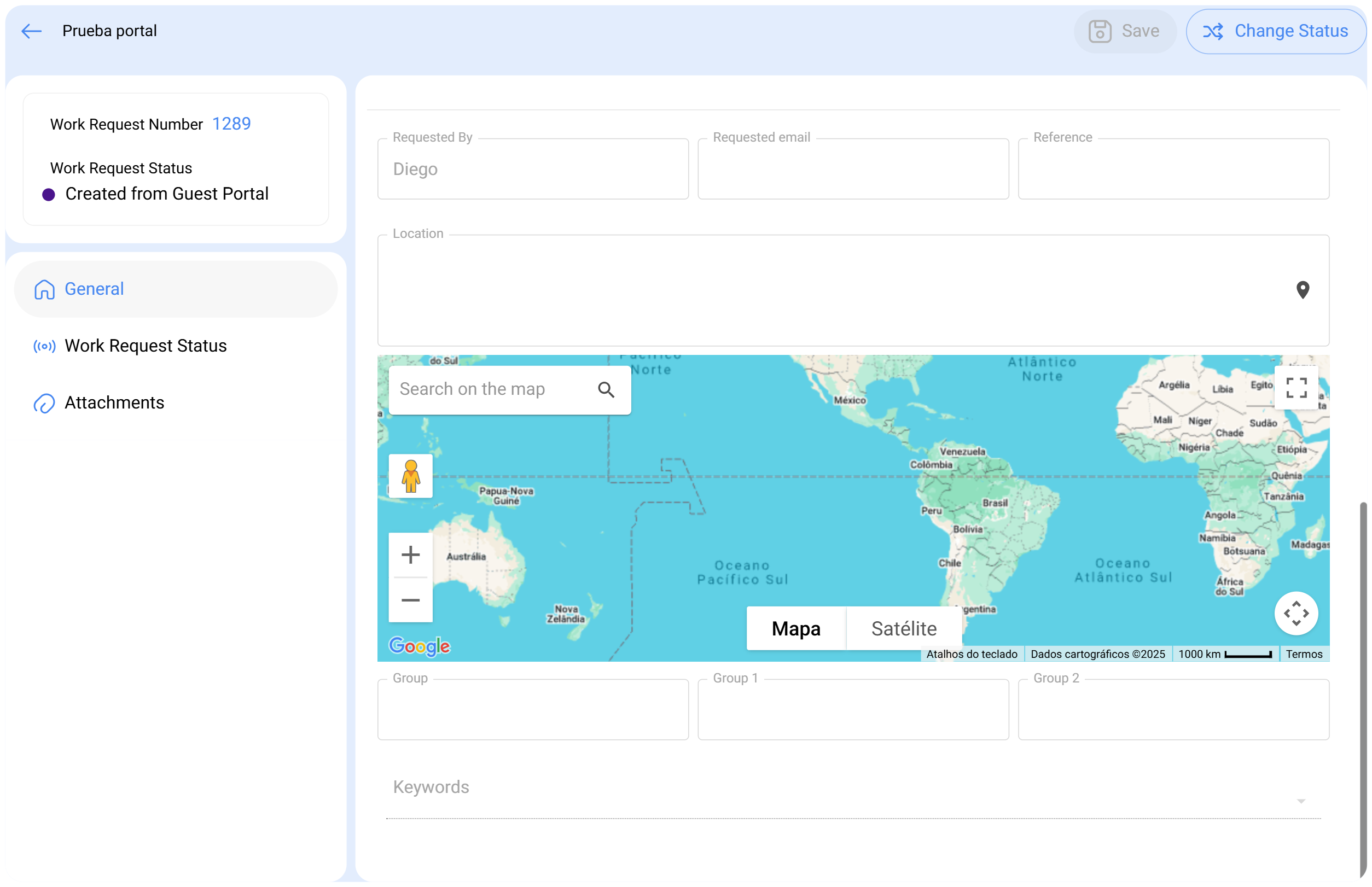Expand the Keywords dropdown
This screenshot has height=887, width=1372.
click(1300, 801)
